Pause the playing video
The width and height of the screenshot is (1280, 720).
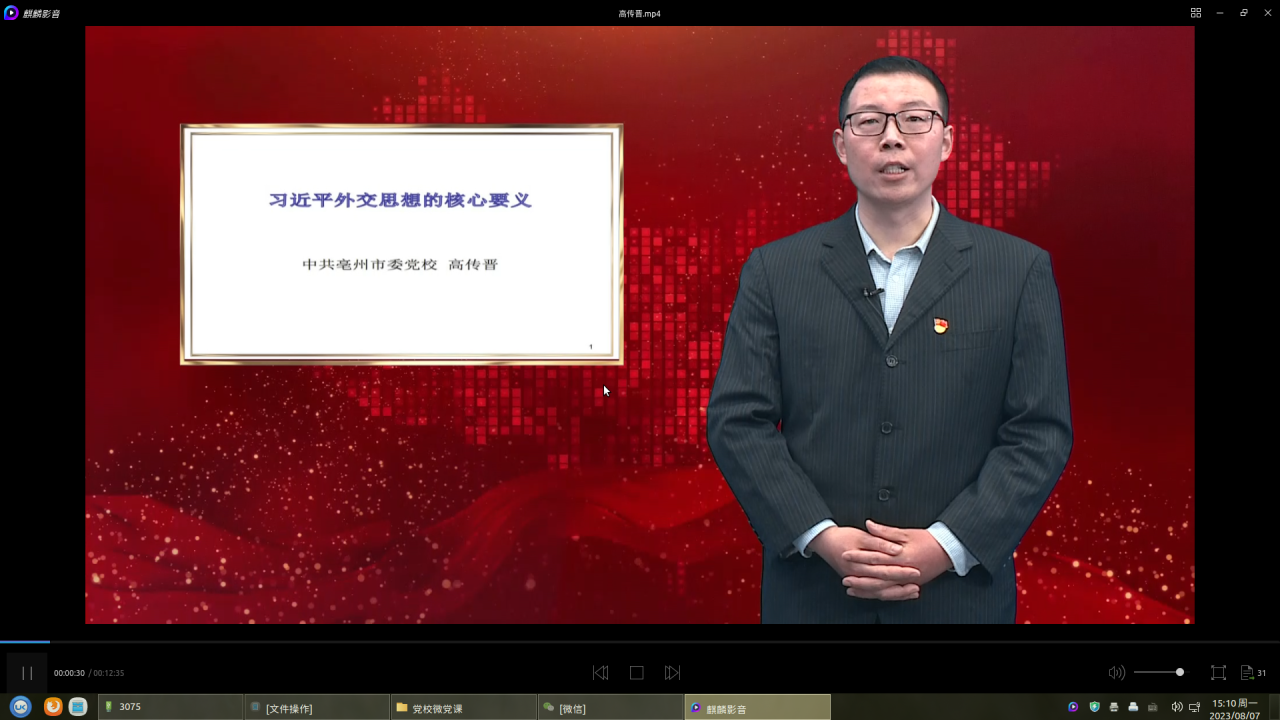27,673
